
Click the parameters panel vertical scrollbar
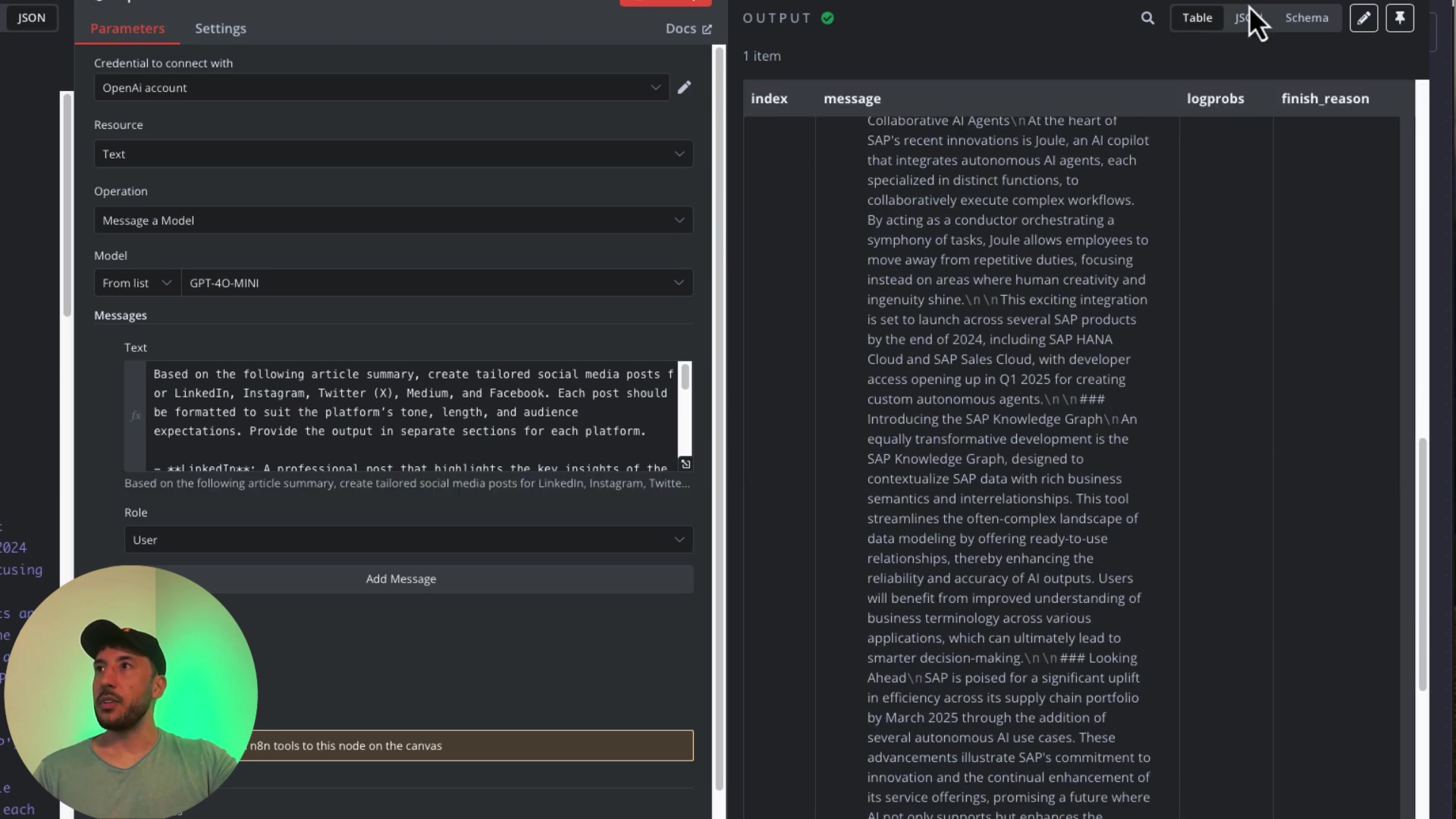click(719, 418)
